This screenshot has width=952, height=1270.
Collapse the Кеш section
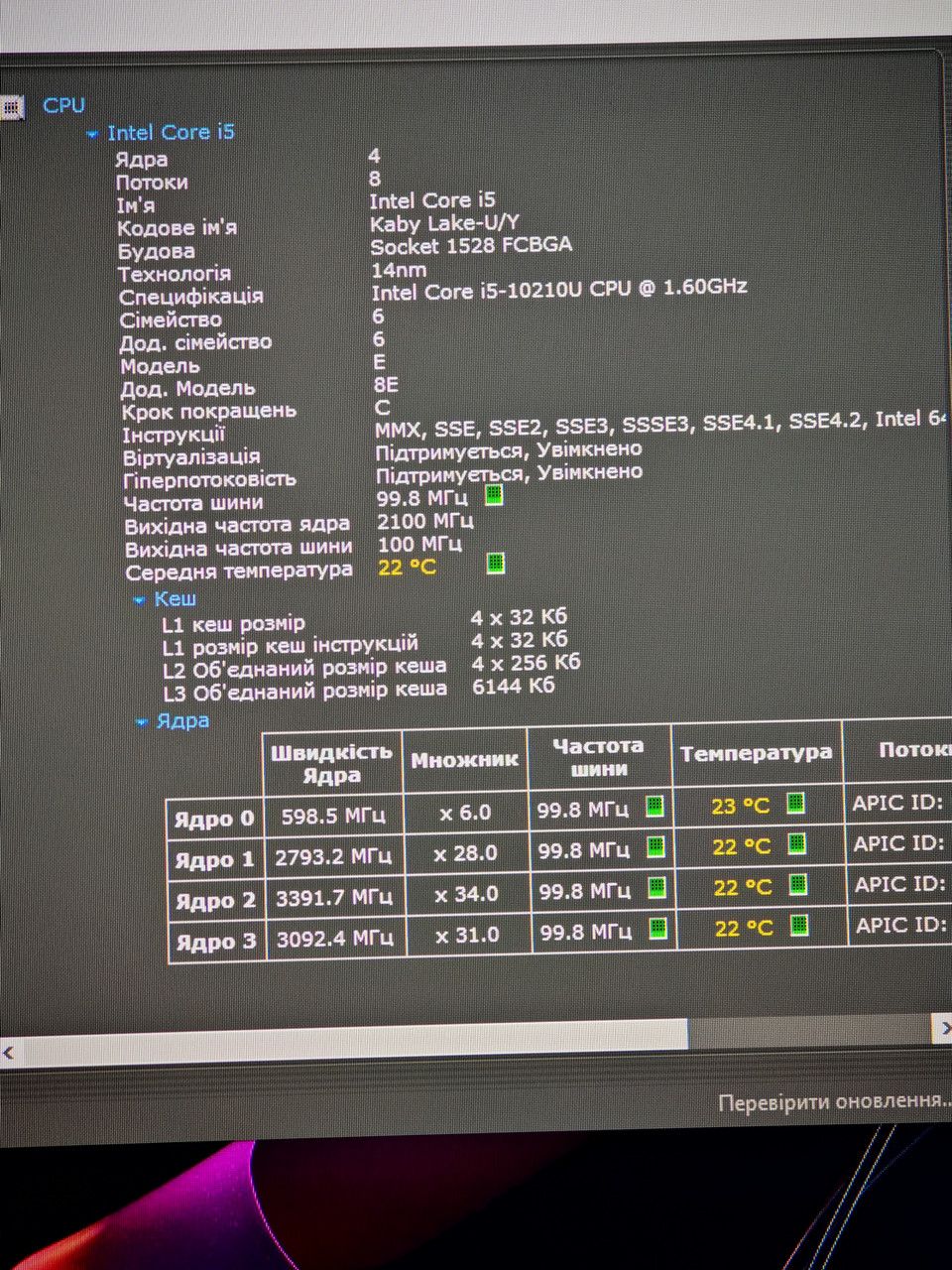pyautogui.click(x=139, y=600)
